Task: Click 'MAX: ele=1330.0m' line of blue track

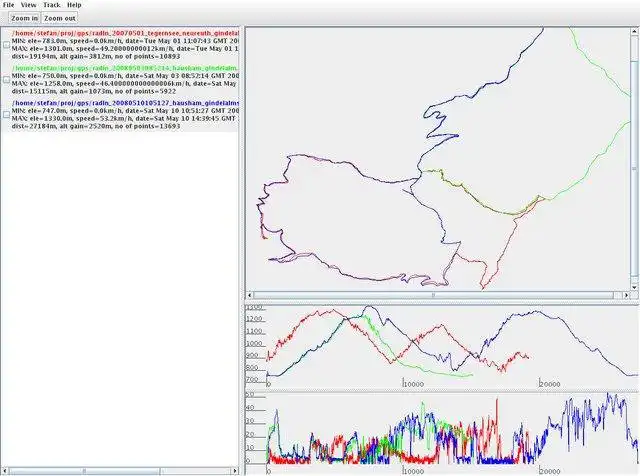Action: (x=125, y=119)
